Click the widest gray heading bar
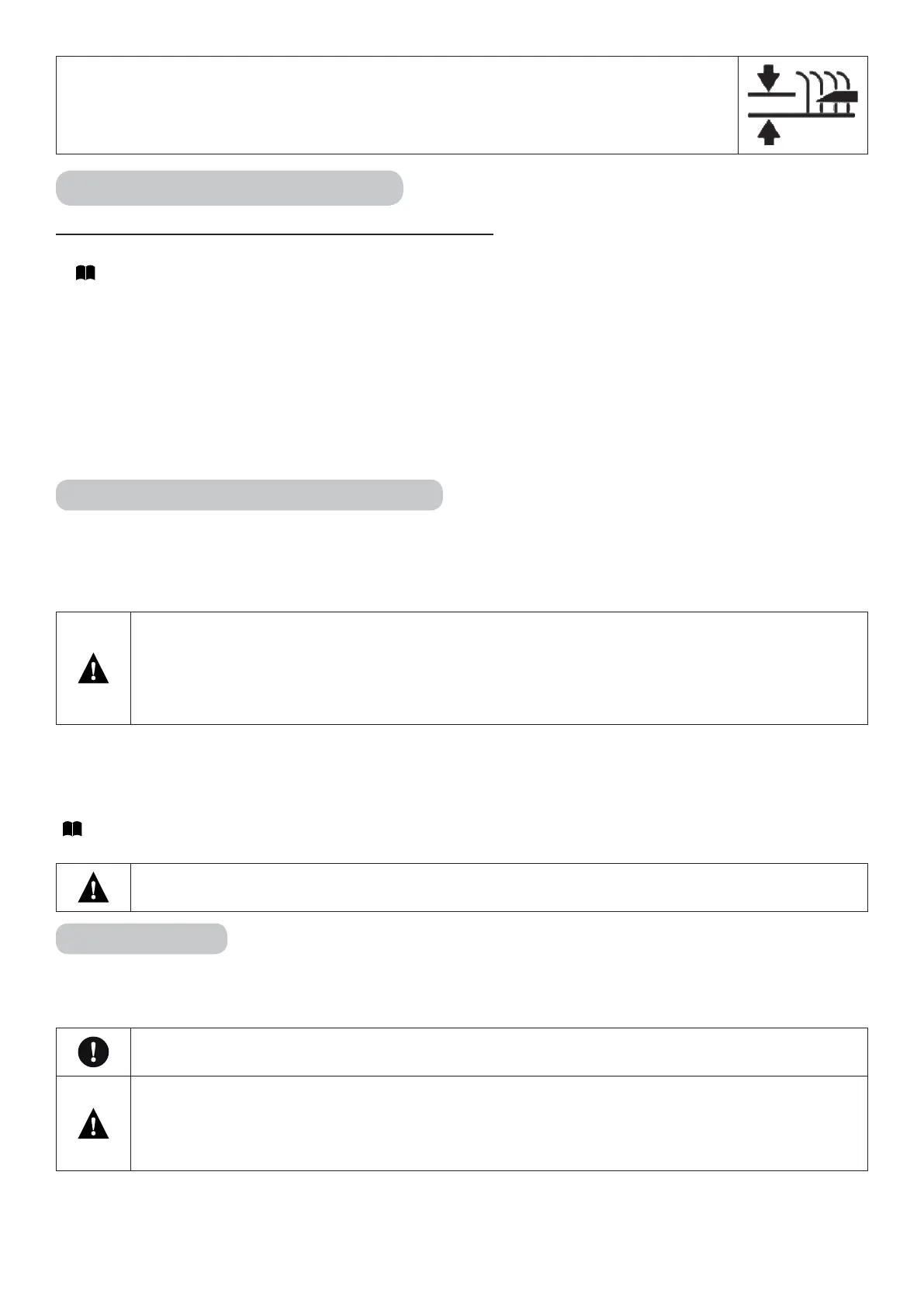This screenshot has height=1307, width=924. (x=249, y=495)
